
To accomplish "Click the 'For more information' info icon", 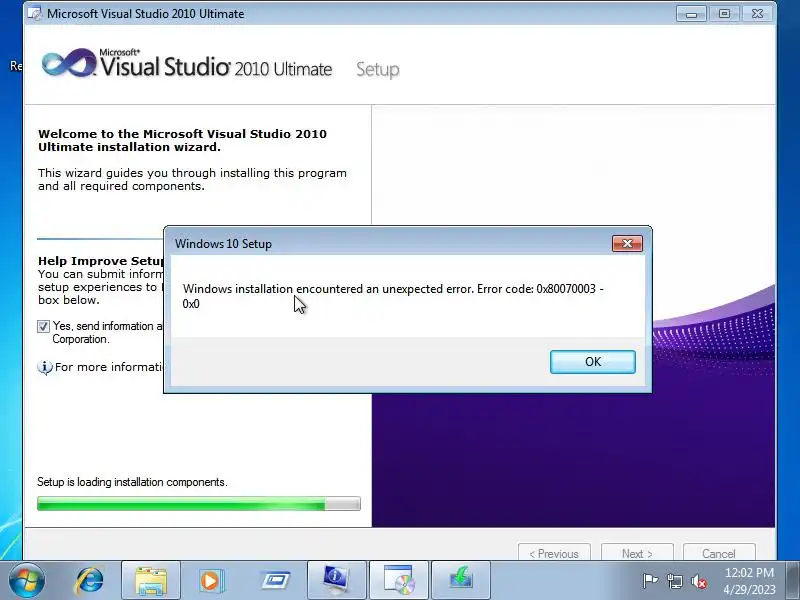I will click(44, 367).
